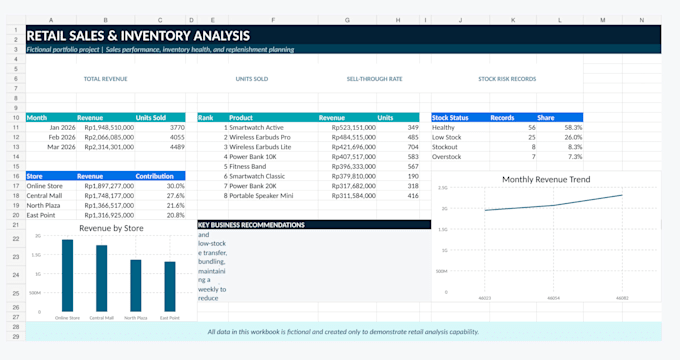Click revenue cell Rp2,314,301,000

(105, 147)
